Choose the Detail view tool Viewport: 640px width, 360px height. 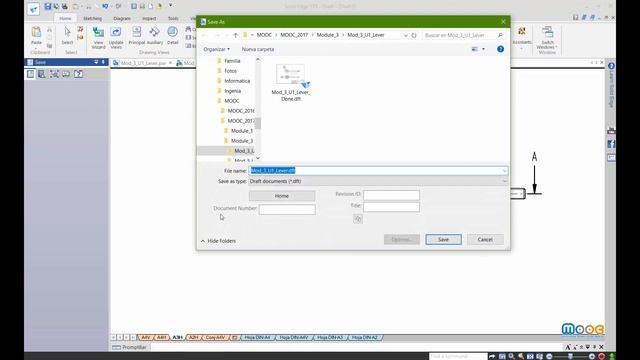173,35
